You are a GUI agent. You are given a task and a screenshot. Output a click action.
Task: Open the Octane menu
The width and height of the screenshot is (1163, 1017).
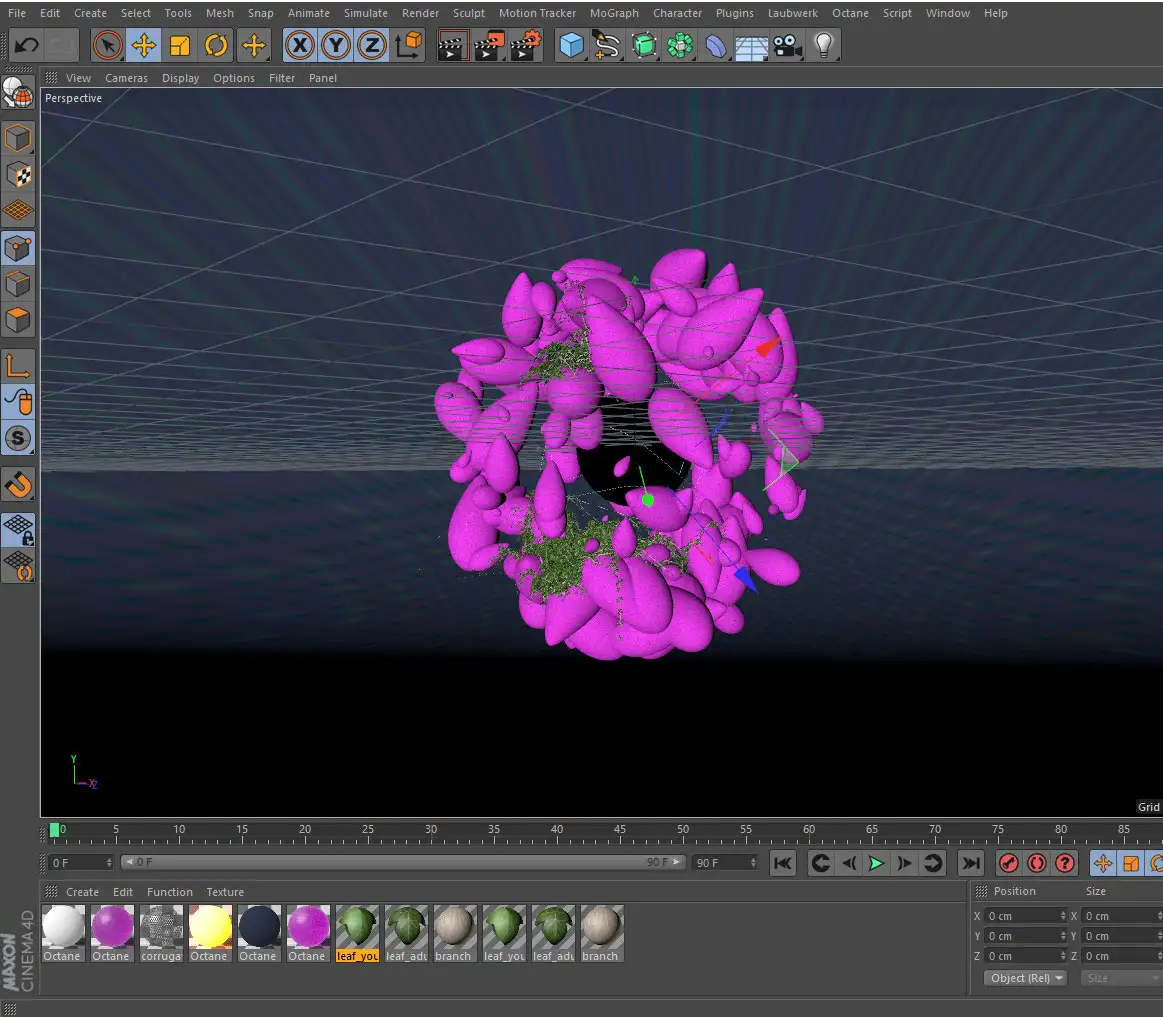[x=850, y=13]
